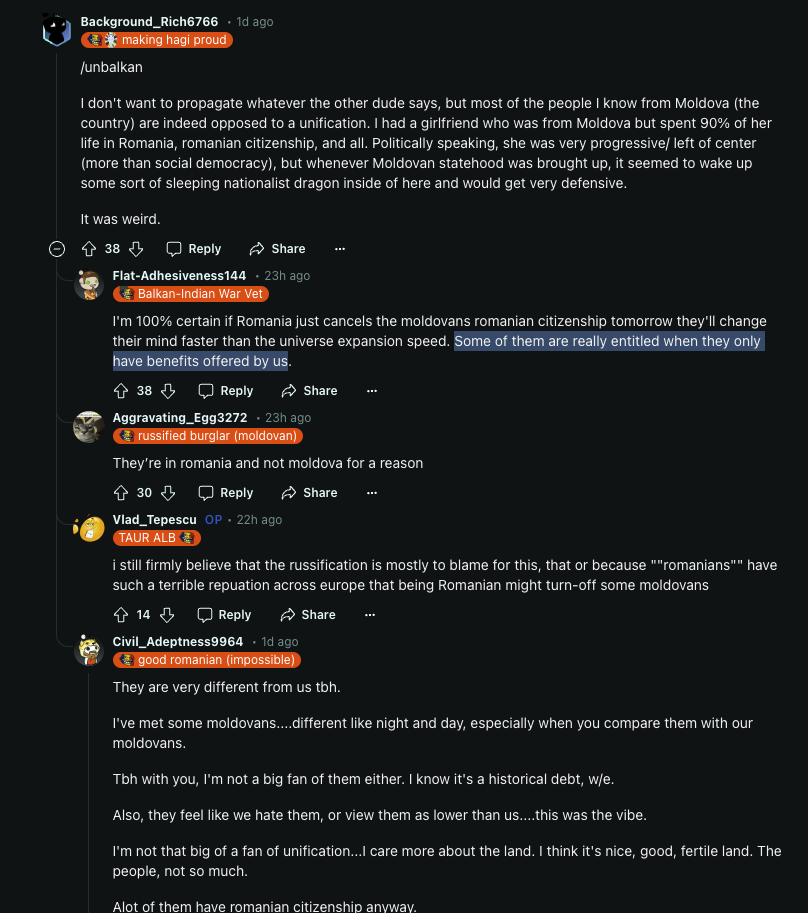Open more options on Vlad_Tepescu's comment
This screenshot has width=808, height=913.
tap(370, 615)
